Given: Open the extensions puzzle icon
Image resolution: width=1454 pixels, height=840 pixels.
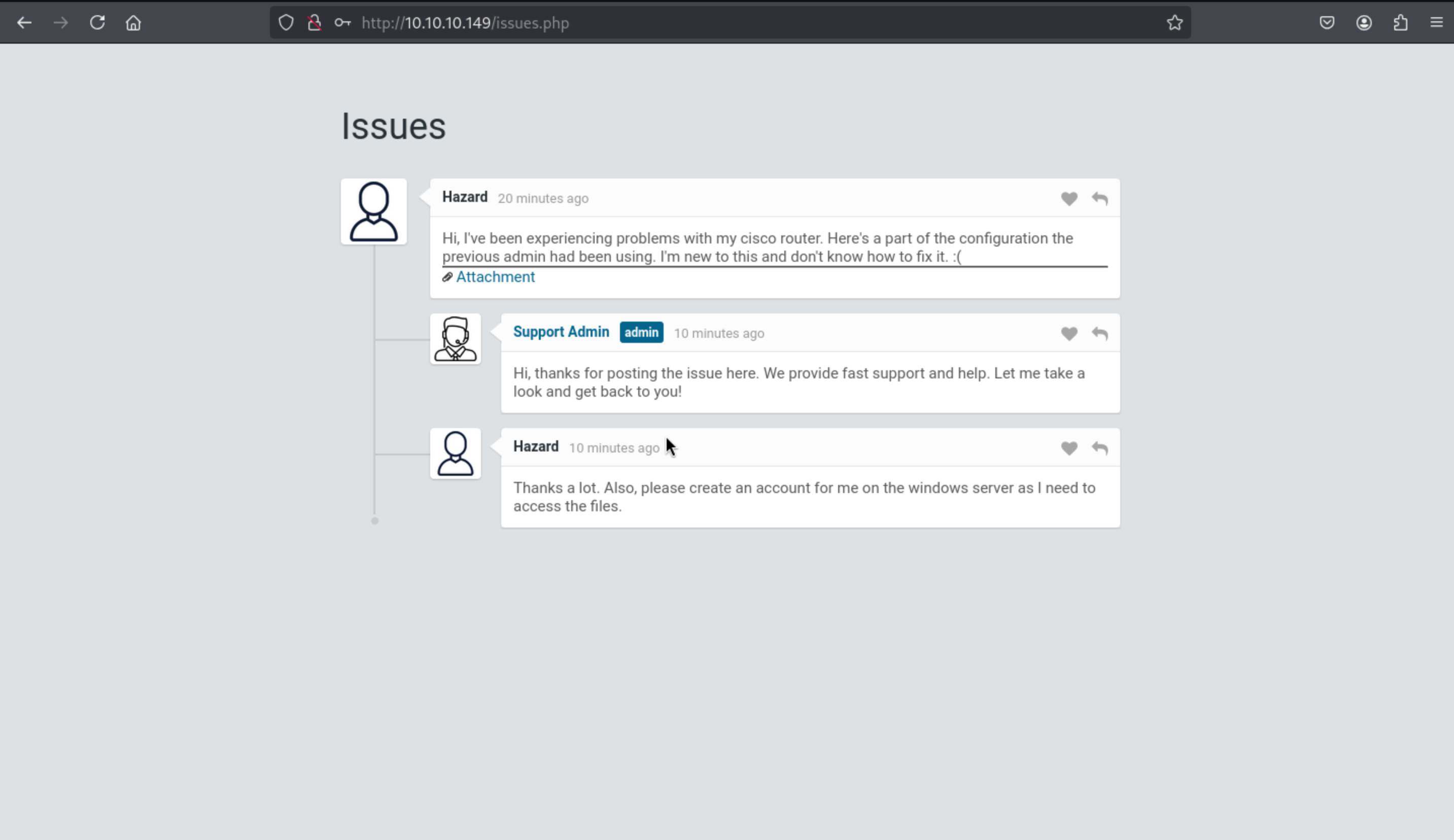Looking at the screenshot, I should click(x=1400, y=23).
